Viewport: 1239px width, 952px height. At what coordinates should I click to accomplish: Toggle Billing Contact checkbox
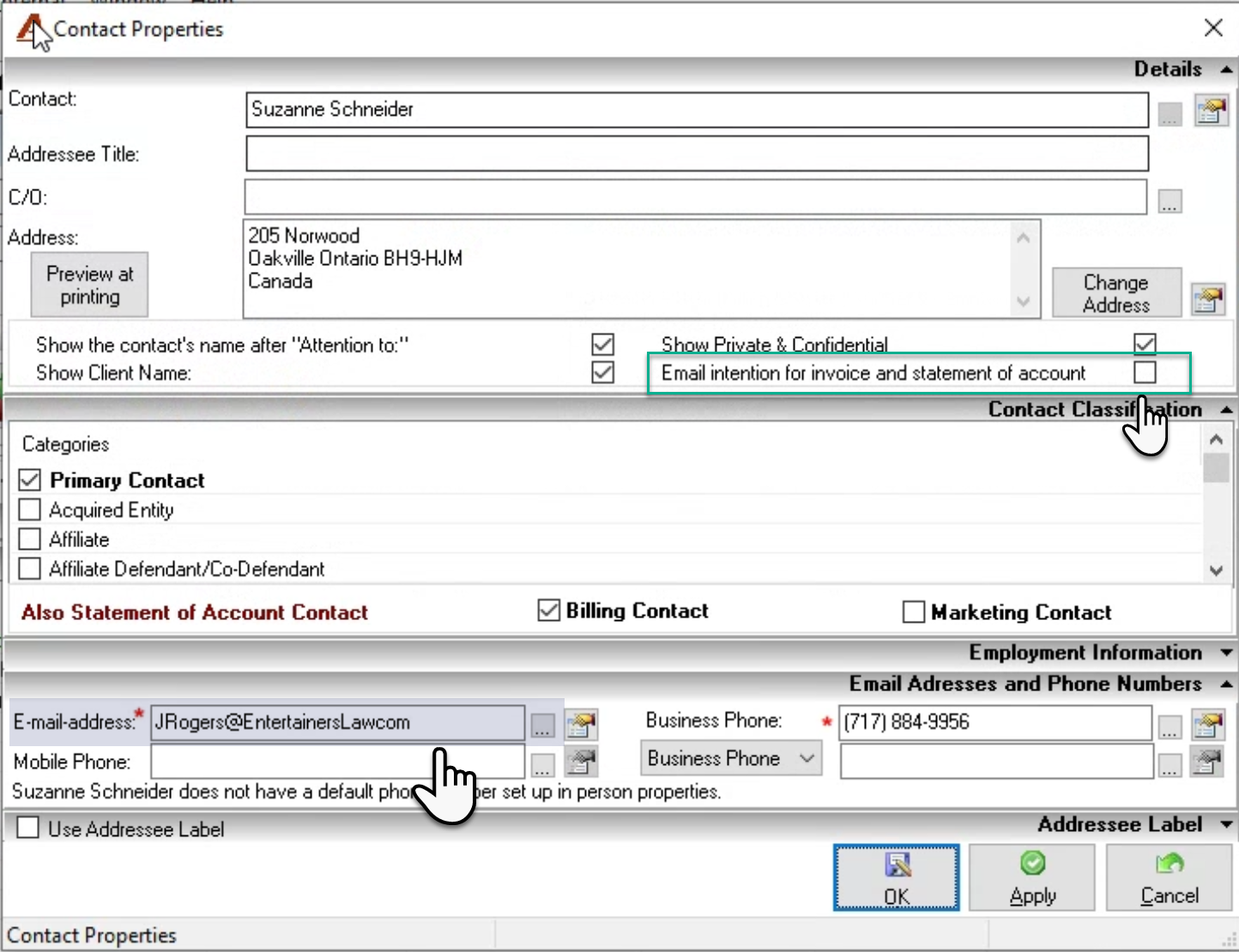pyautogui.click(x=549, y=610)
